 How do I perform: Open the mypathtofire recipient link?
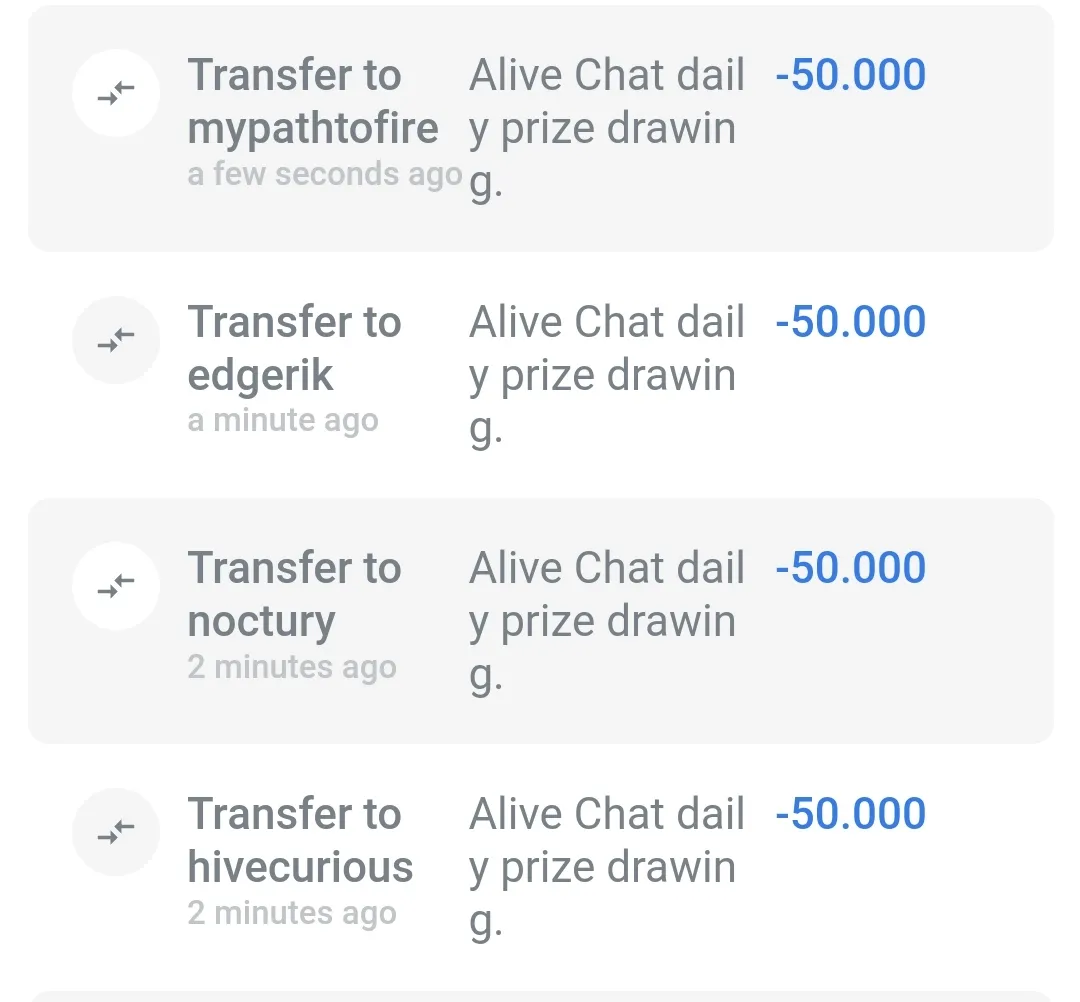[313, 129]
